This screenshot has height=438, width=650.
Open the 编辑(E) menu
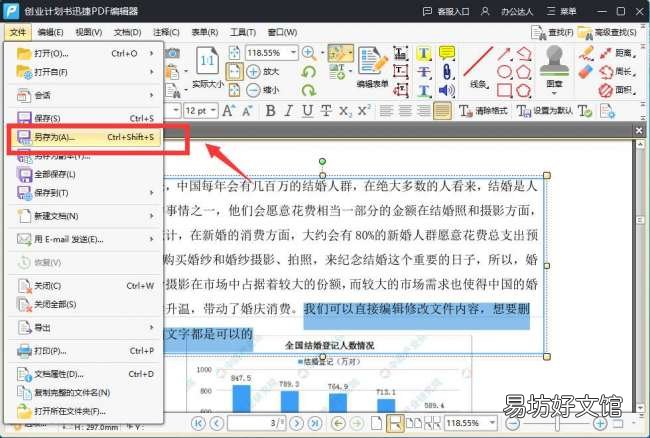click(x=50, y=32)
